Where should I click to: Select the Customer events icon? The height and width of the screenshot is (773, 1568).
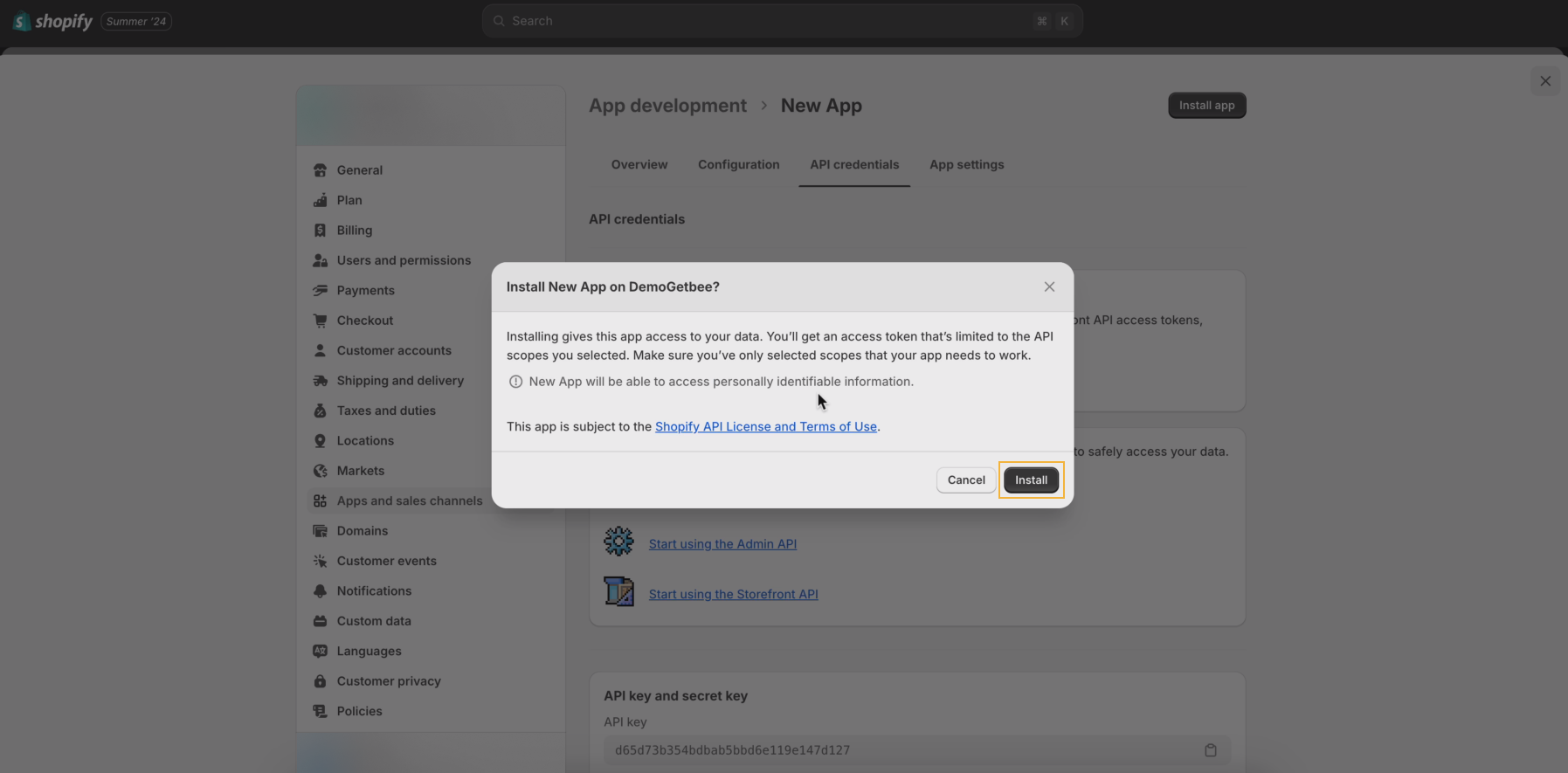coord(320,561)
